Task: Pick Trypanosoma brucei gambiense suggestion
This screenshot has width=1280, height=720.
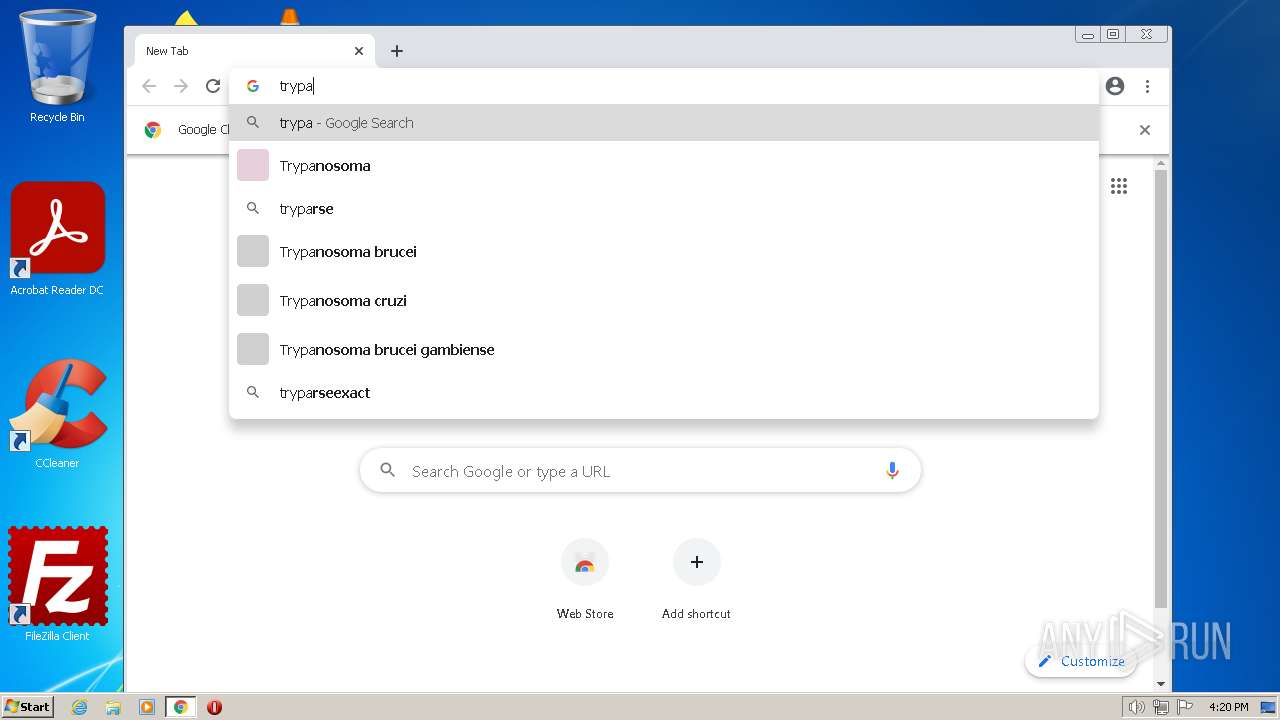Action: pos(664,350)
